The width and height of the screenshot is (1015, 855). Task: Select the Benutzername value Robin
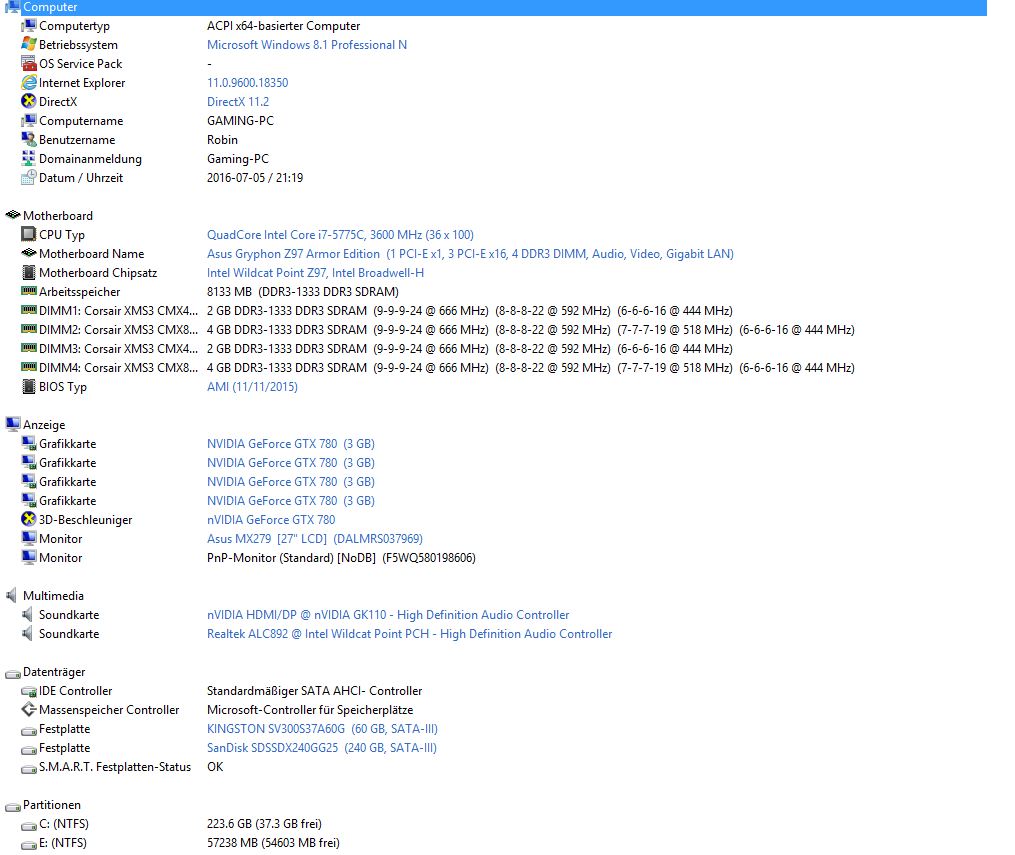point(222,140)
